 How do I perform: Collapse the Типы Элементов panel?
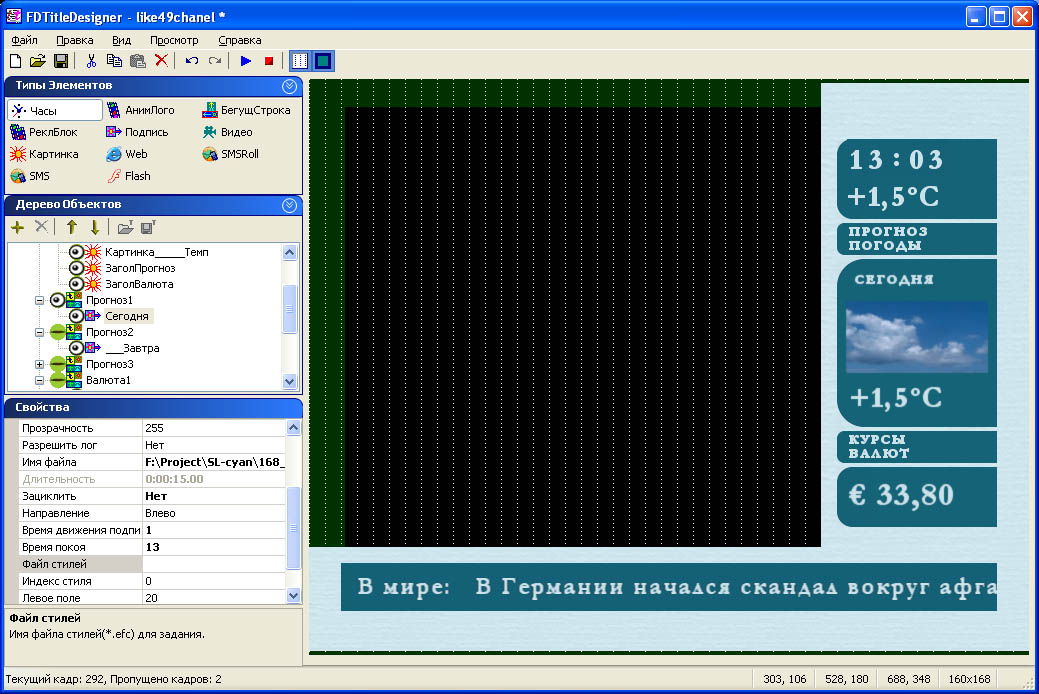(x=290, y=86)
